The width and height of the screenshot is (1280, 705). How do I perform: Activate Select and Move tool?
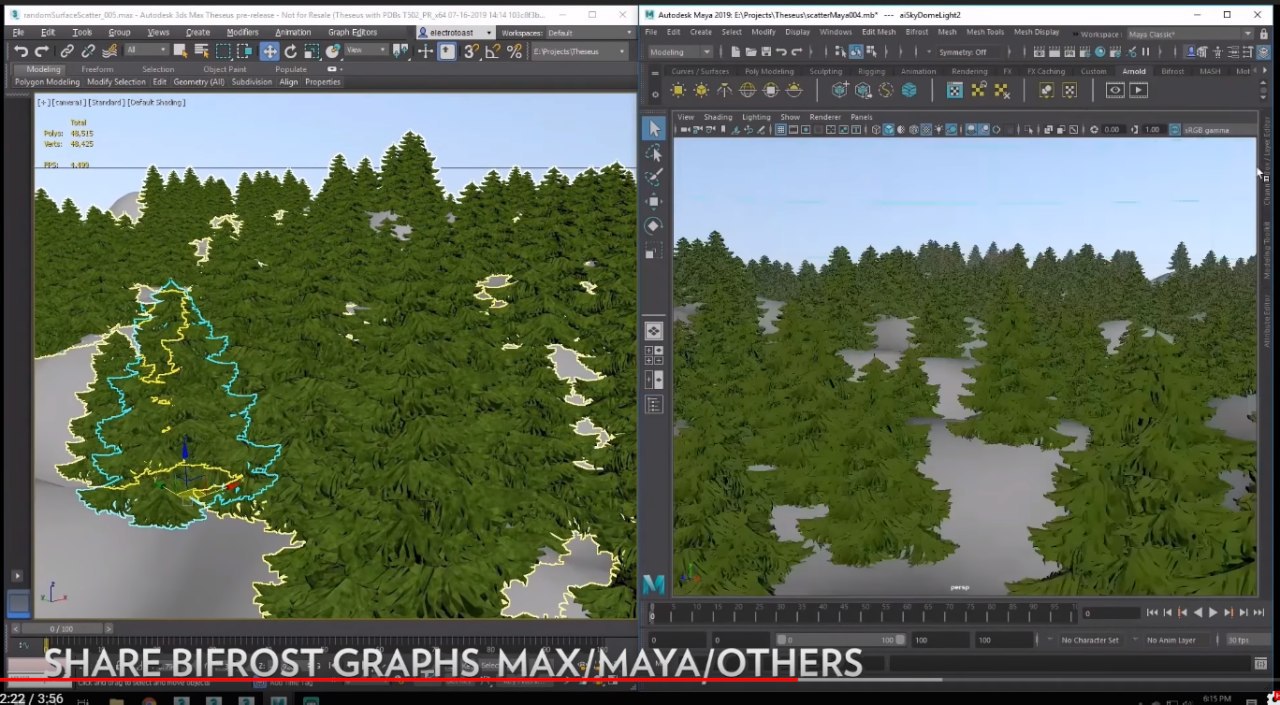270,52
